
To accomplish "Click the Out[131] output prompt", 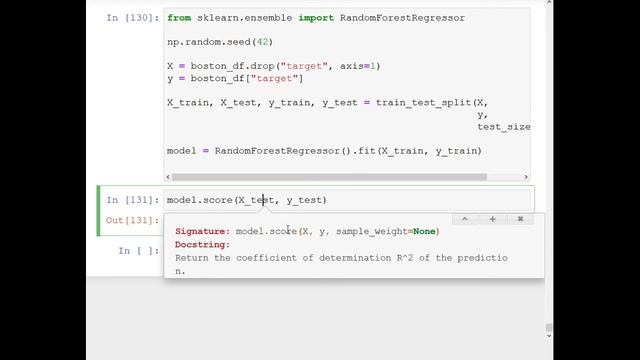I will (x=132, y=220).
